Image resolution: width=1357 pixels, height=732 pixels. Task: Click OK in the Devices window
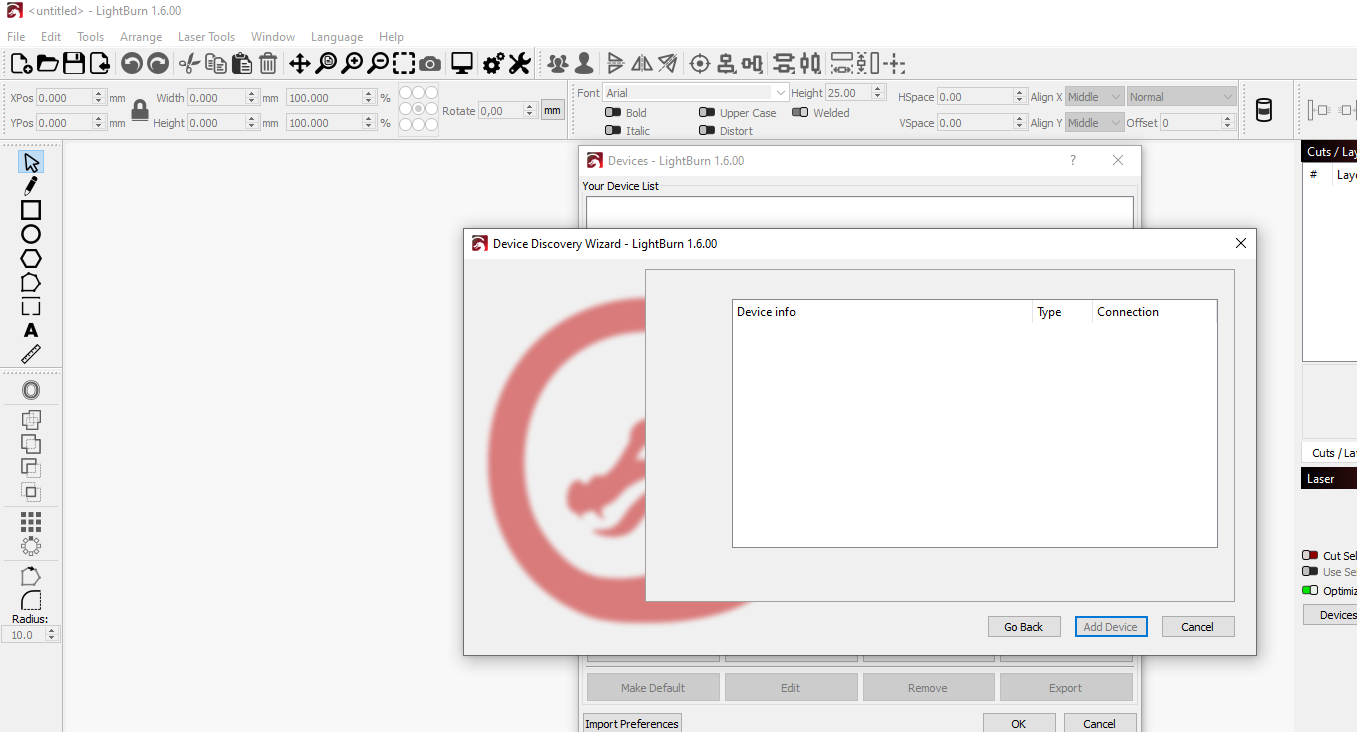pos(1019,724)
